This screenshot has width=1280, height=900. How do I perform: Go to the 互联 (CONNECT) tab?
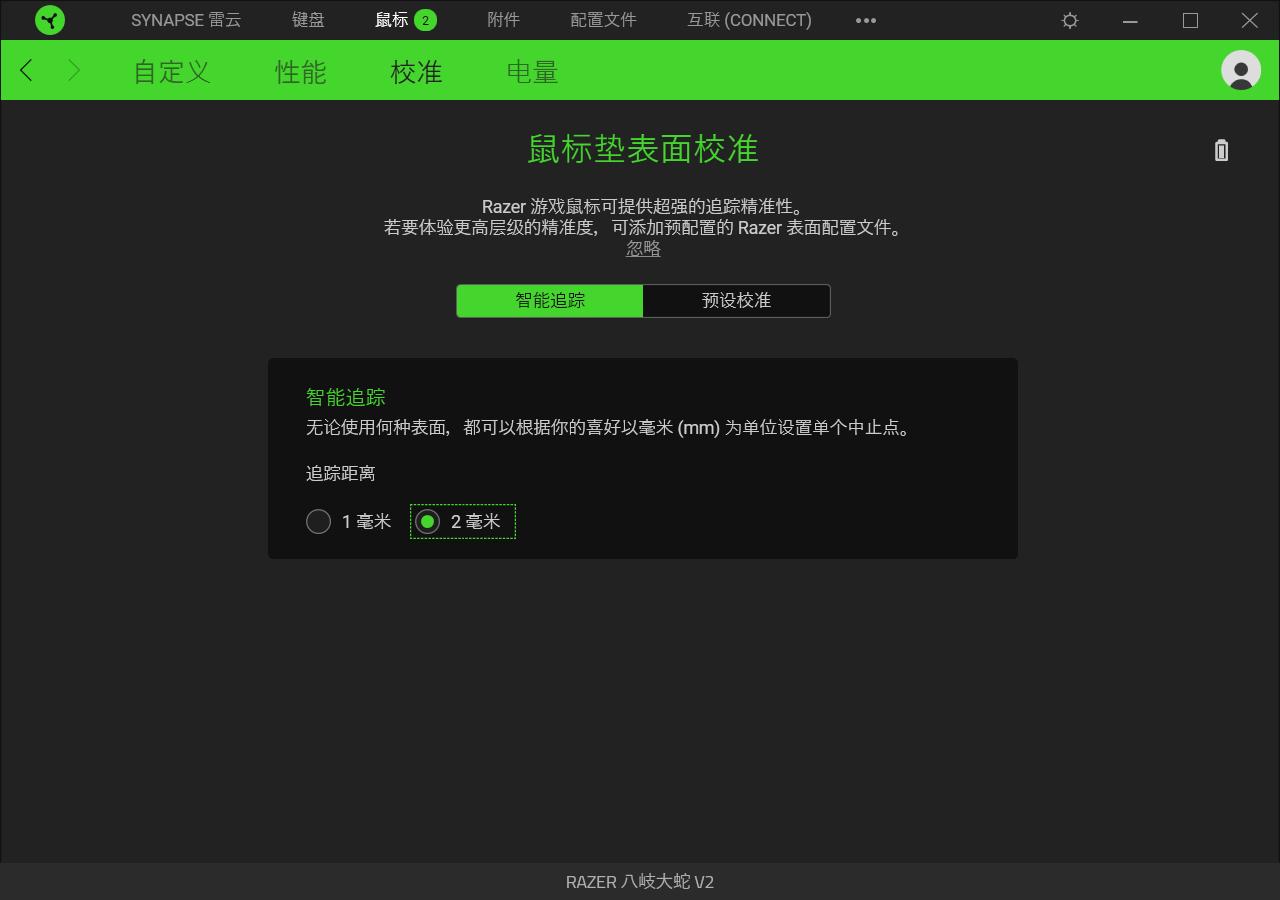749,20
